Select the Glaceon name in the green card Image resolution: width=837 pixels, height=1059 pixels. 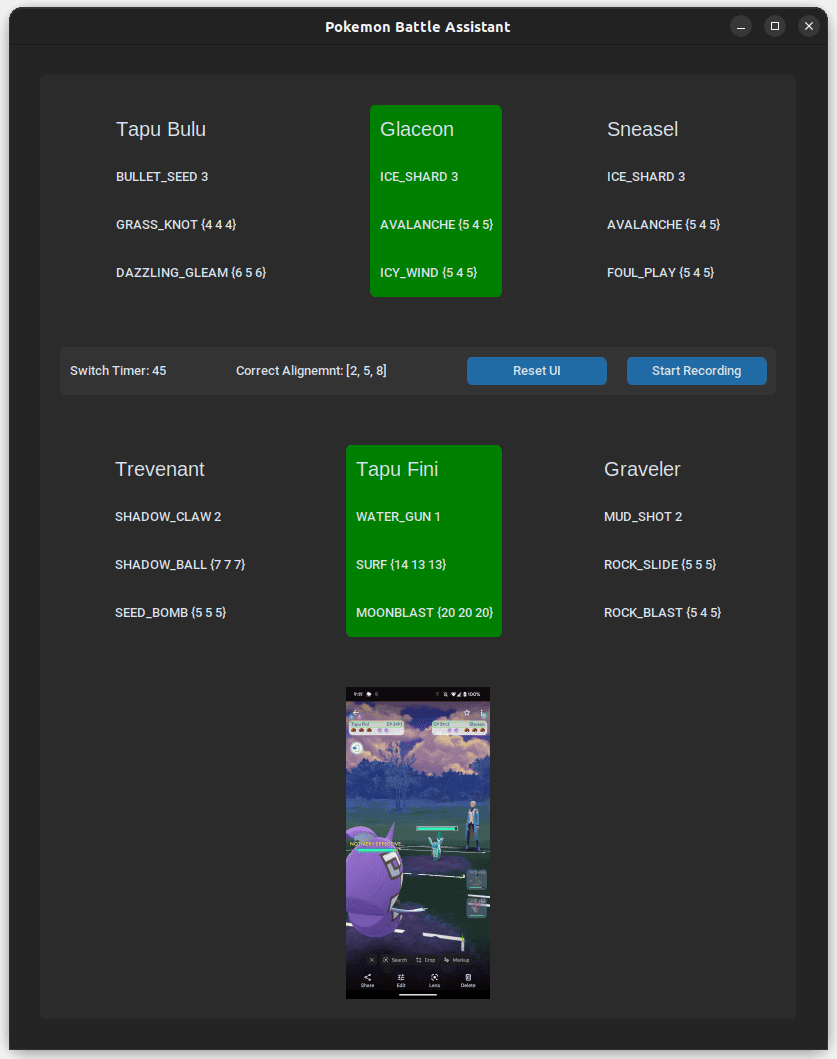417,129
